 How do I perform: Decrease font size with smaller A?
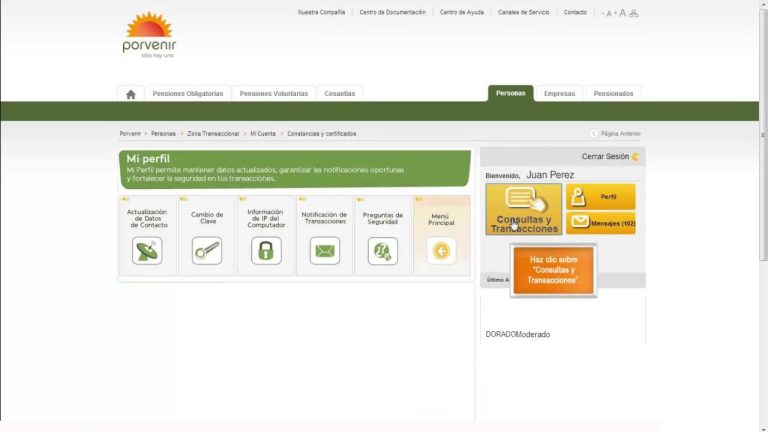608,14
